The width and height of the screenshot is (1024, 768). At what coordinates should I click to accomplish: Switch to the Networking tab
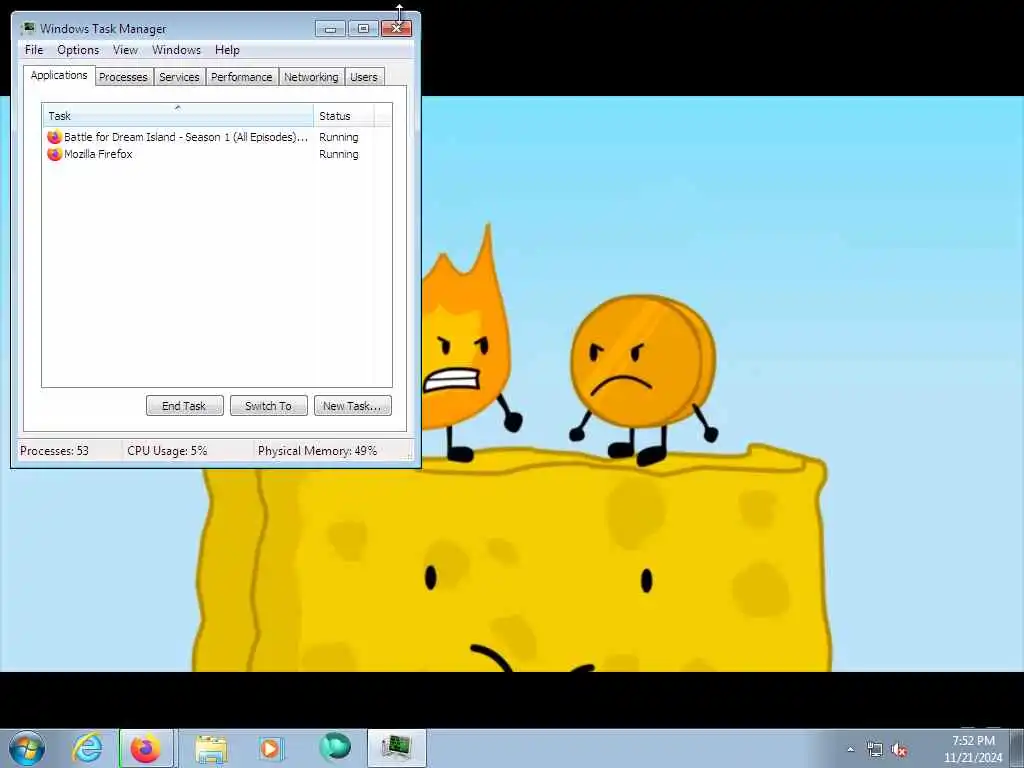point(311,77)
